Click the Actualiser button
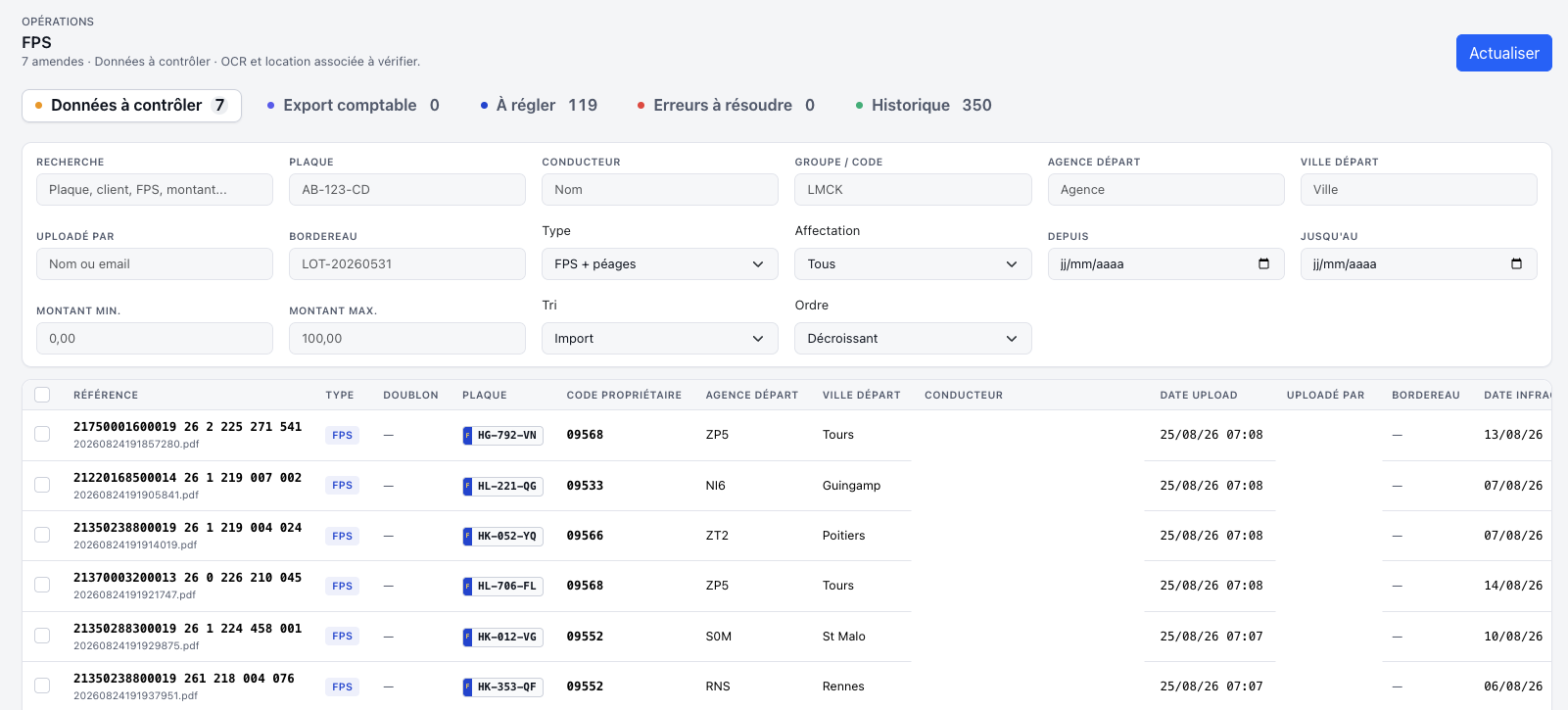This screenshot has height=710, width=1568. [1503, 53]
